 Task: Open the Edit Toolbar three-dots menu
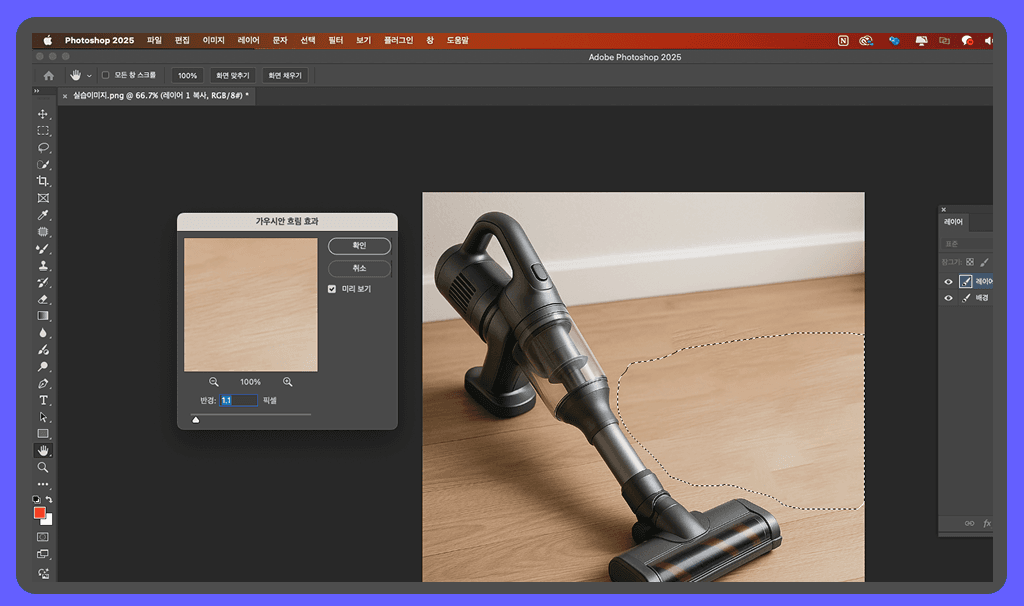click(43, 485)
